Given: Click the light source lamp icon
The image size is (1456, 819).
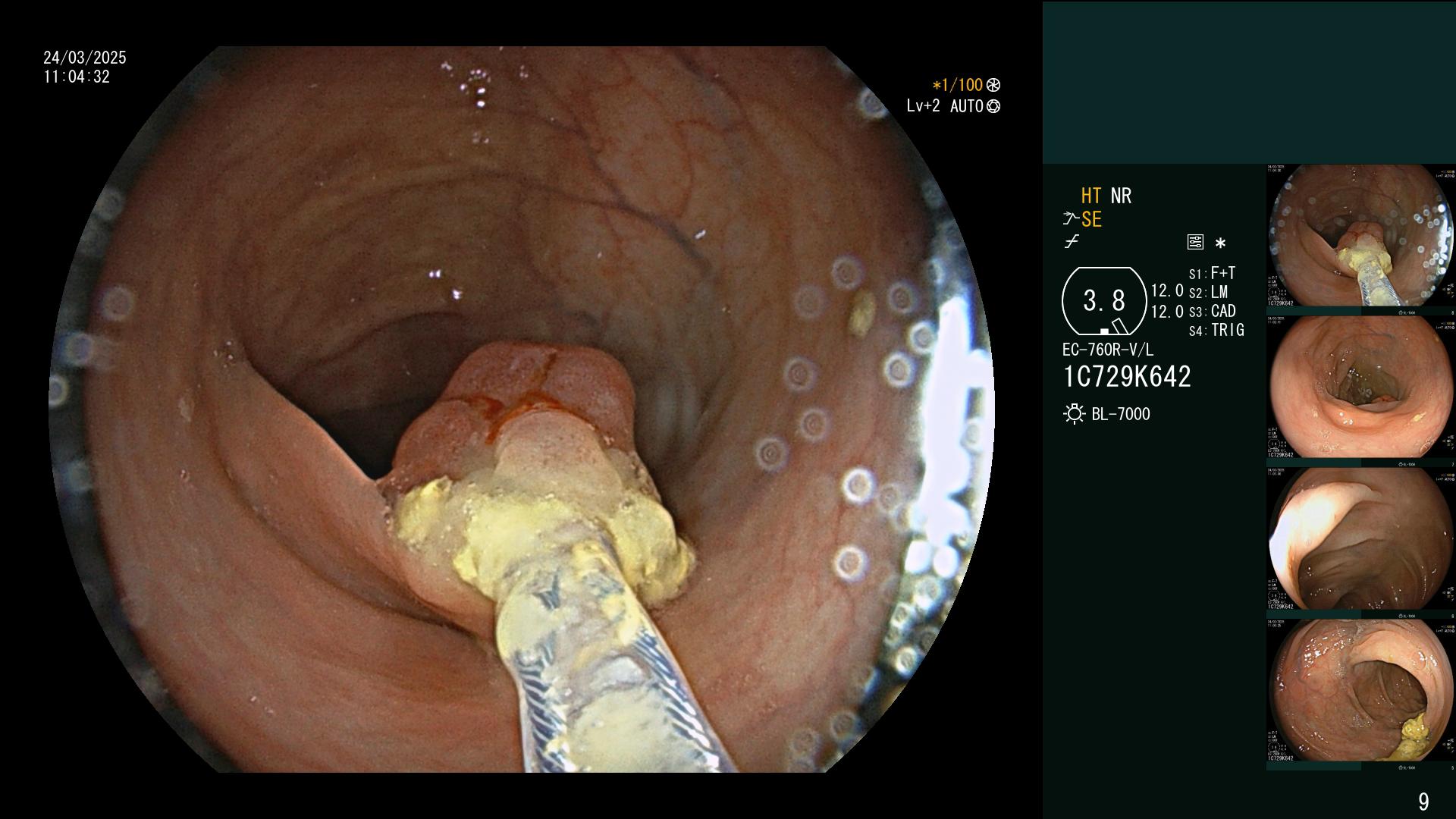Looking at the screenshot, I should point(1074,414).
